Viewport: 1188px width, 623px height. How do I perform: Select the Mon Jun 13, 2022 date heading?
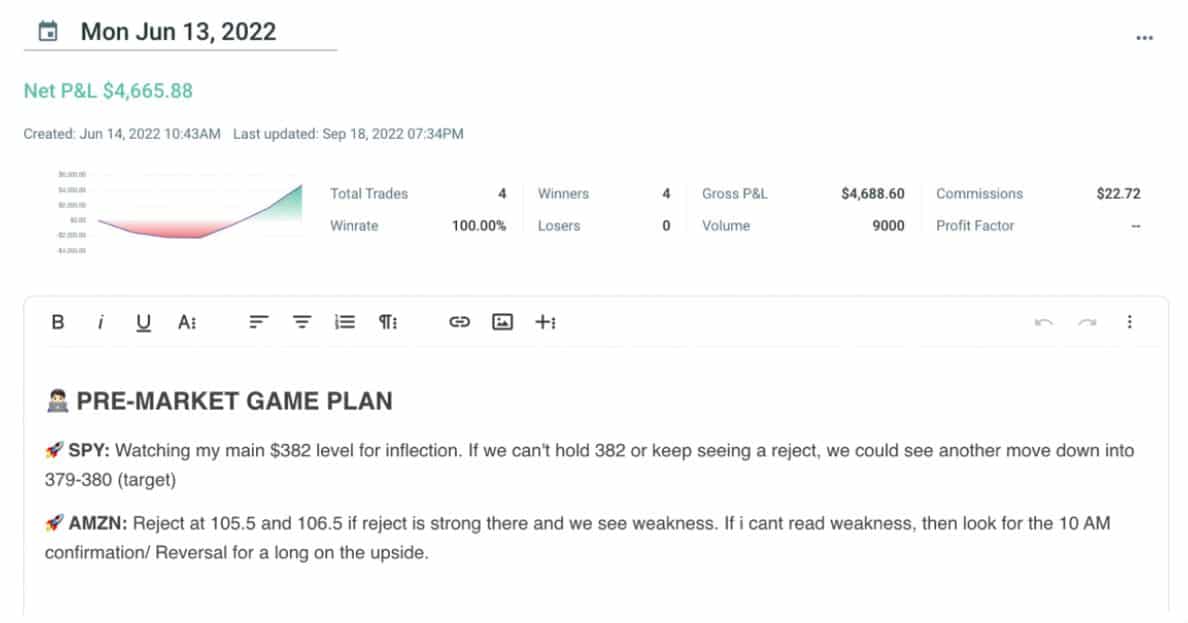176,31
